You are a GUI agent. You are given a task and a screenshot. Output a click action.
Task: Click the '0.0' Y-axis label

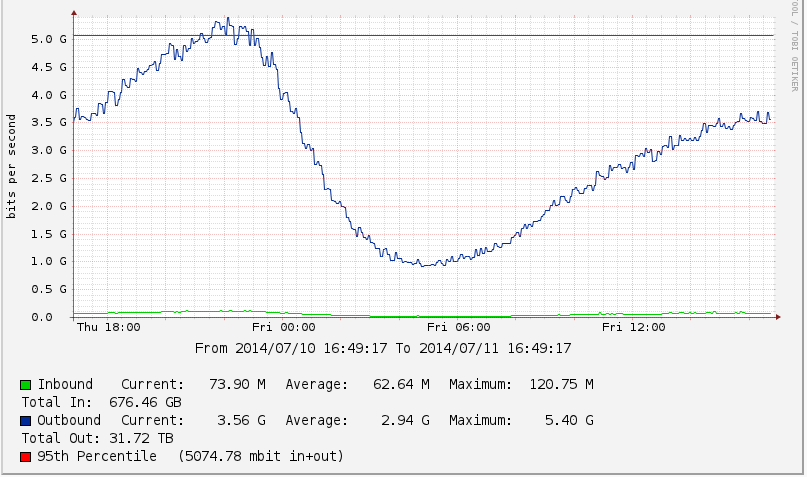coord(54,317)
